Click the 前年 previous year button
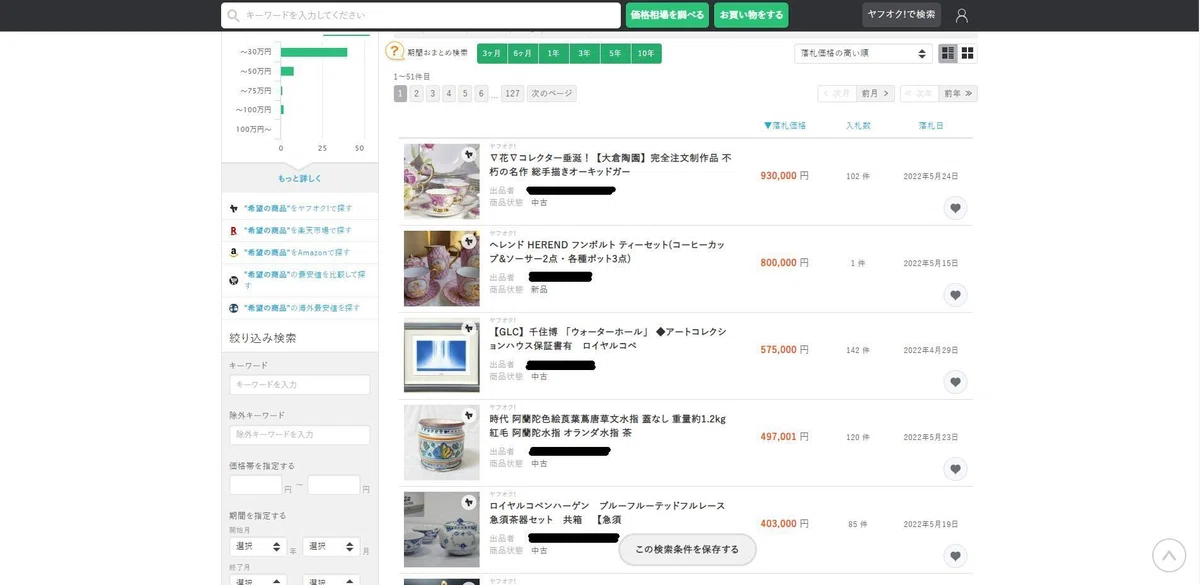 [958, 93]
